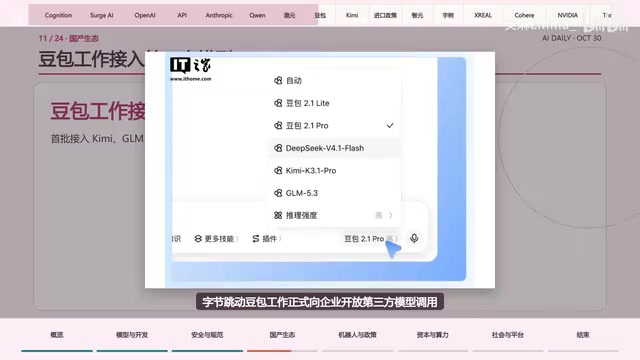The width and height of the screenshot is (640, 360).
Task: Open the 豆包 tab
Action: point(320,15)
